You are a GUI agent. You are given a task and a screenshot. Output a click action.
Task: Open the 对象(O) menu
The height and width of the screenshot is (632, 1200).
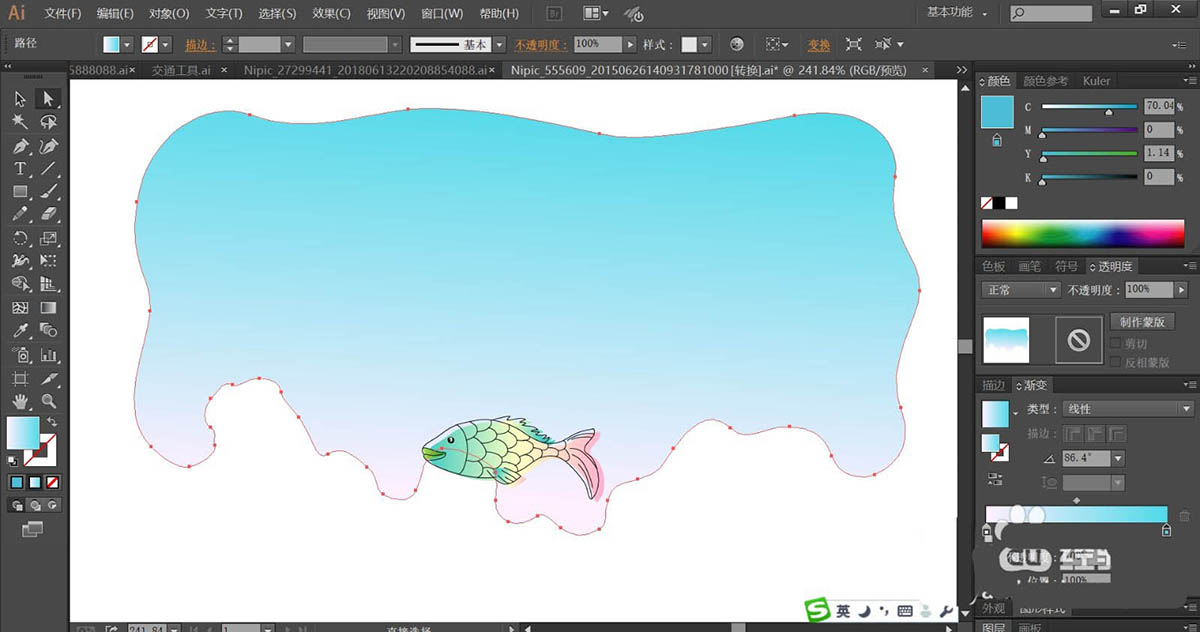(169, 14)
